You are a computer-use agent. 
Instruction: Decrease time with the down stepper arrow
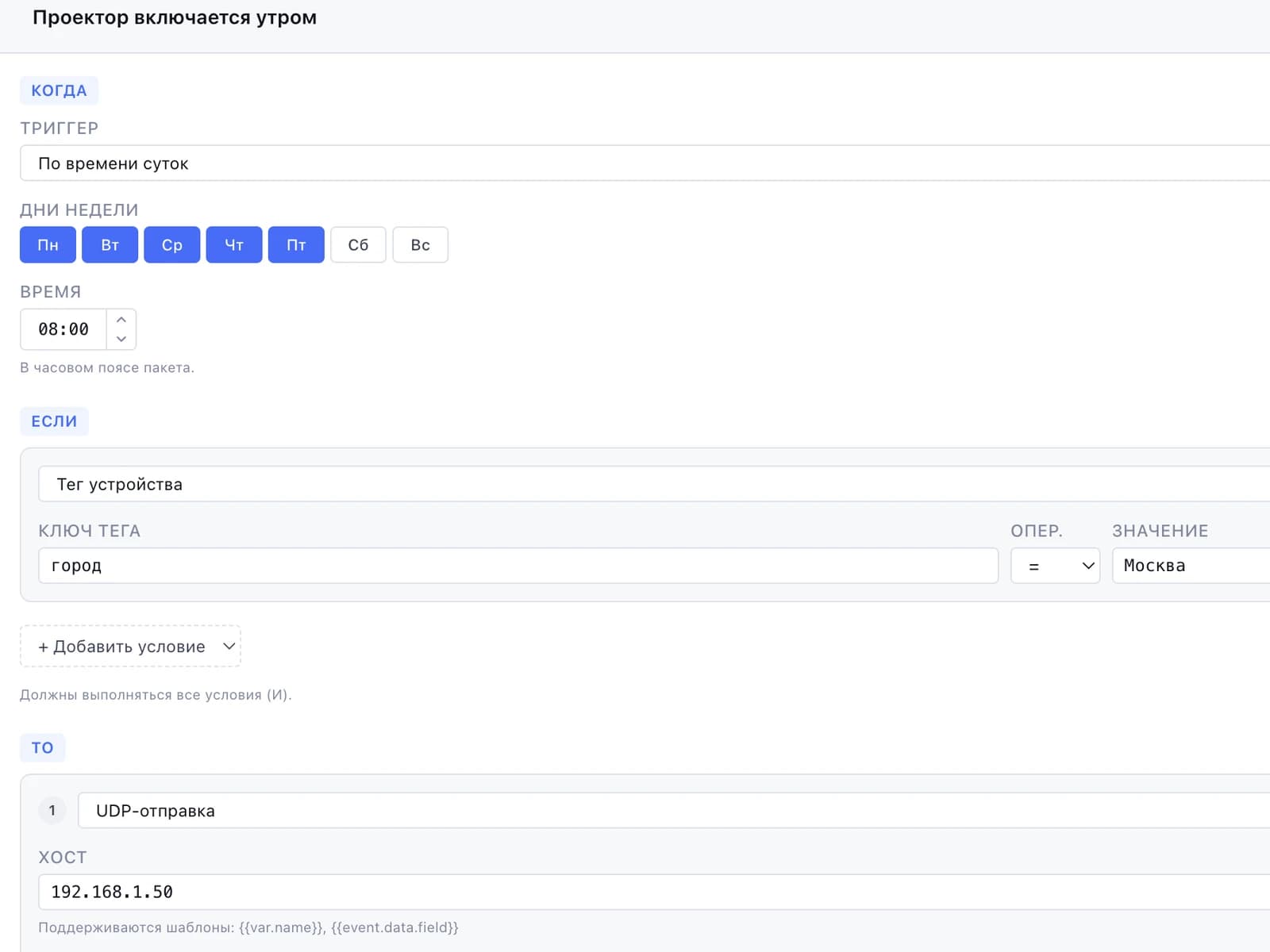pyautogui.click(x=121, y=339)
